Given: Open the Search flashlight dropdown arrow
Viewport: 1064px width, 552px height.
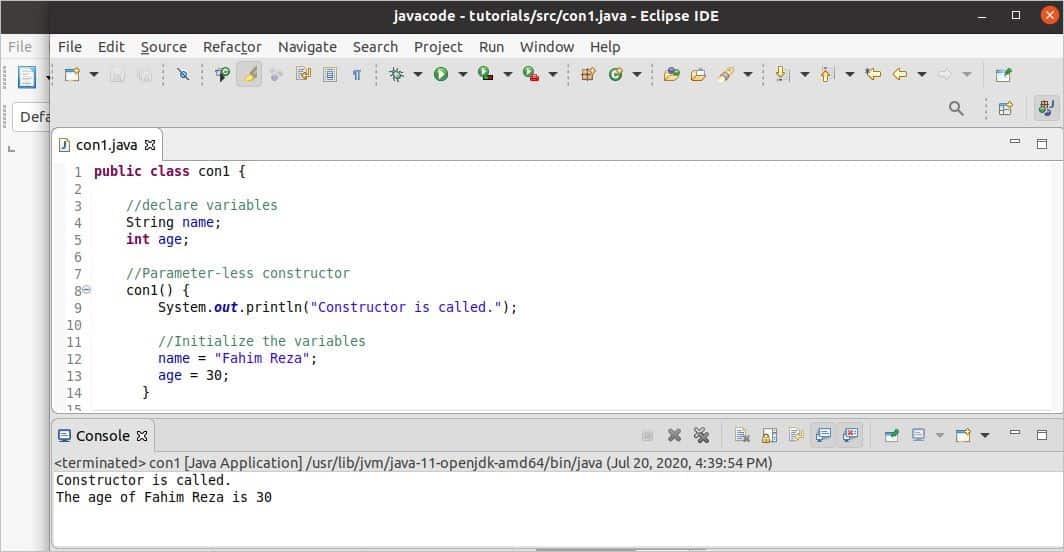Looking at the screenshot, I should coord(748,75).
